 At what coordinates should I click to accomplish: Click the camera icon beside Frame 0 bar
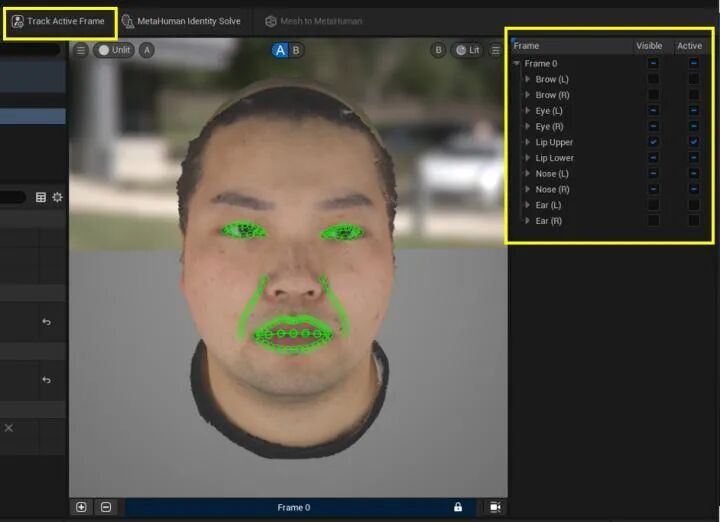pyautogui.click(x=495, y=507)
